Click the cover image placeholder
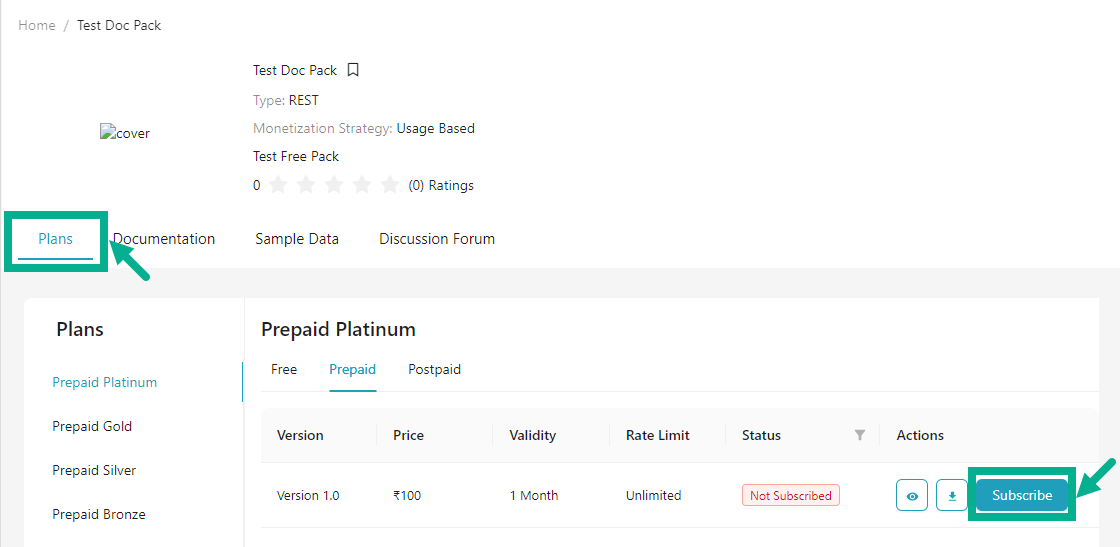 (125, 133)
